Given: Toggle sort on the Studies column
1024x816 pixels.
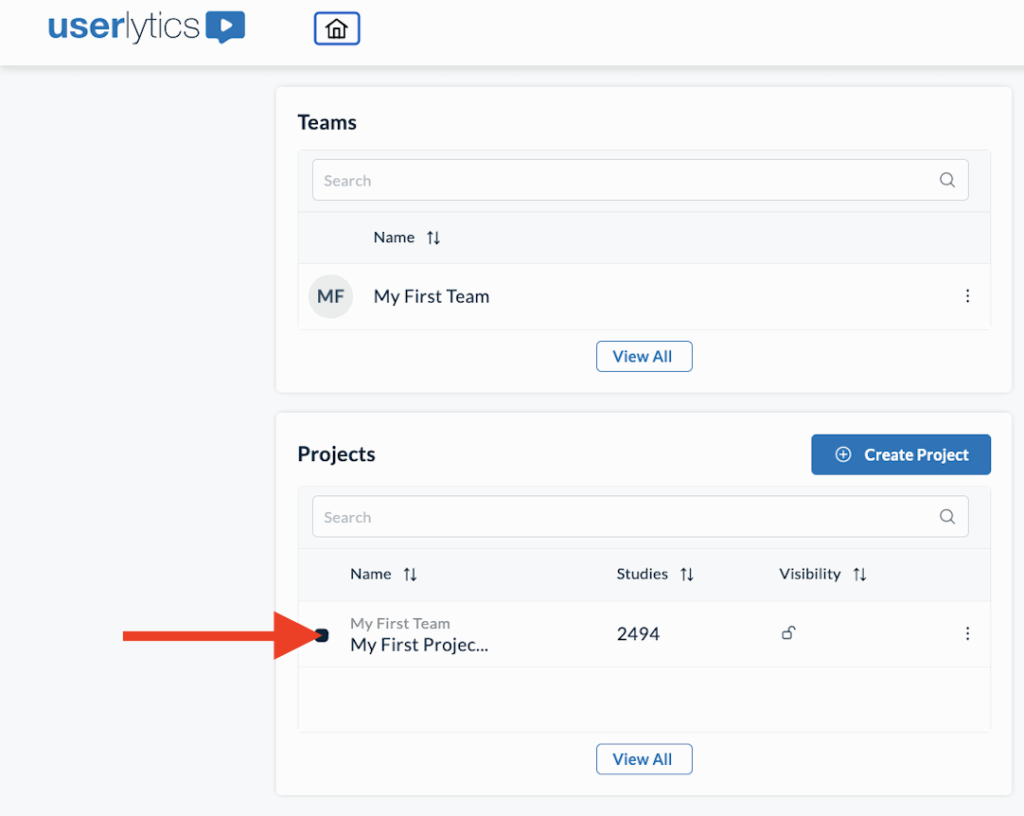Looking at the screenshot, I should [689, 574].
